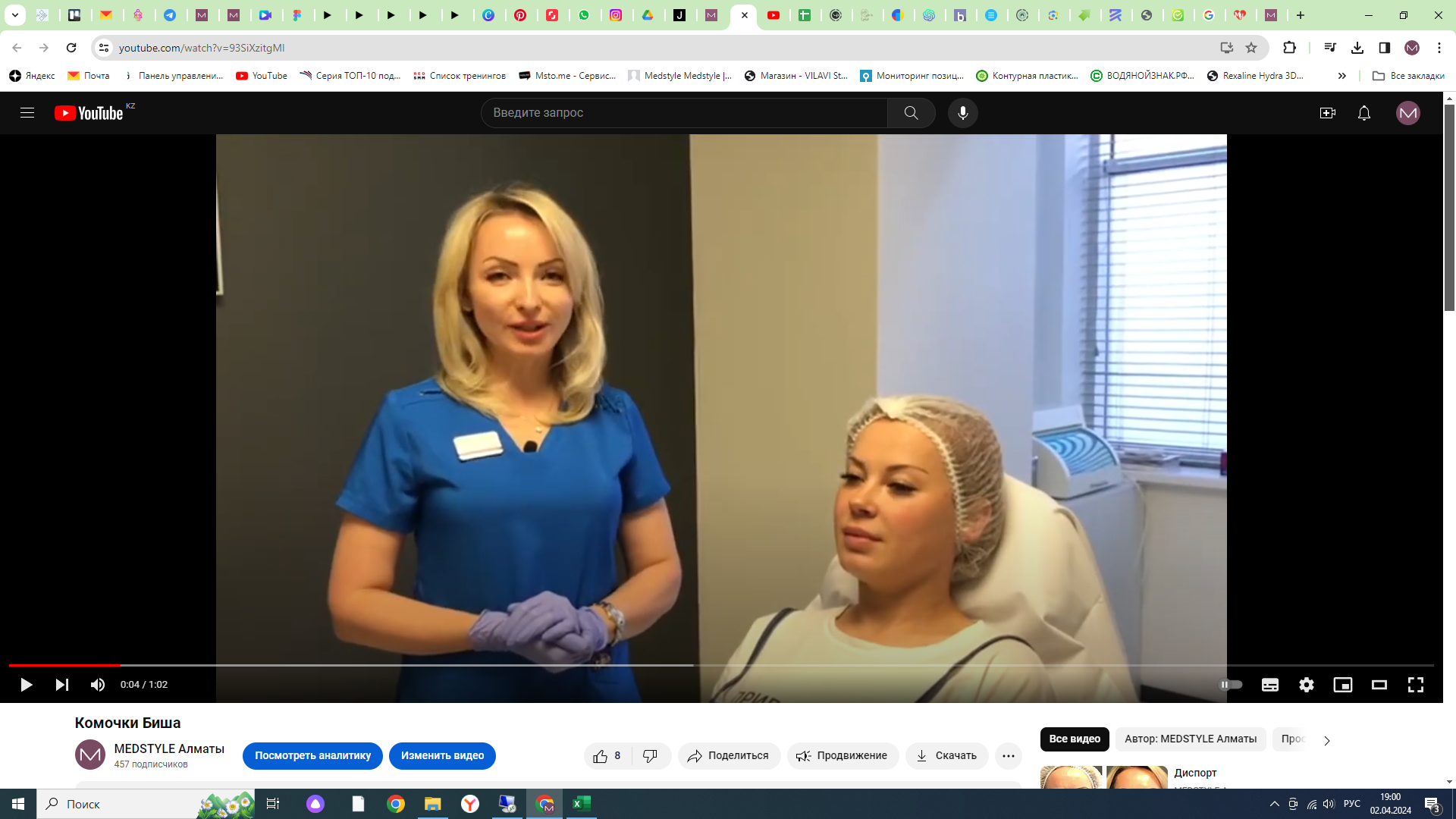Select the 'Все видео' chip
Screen dimensions: 1456x819
tap(1074, 739)
